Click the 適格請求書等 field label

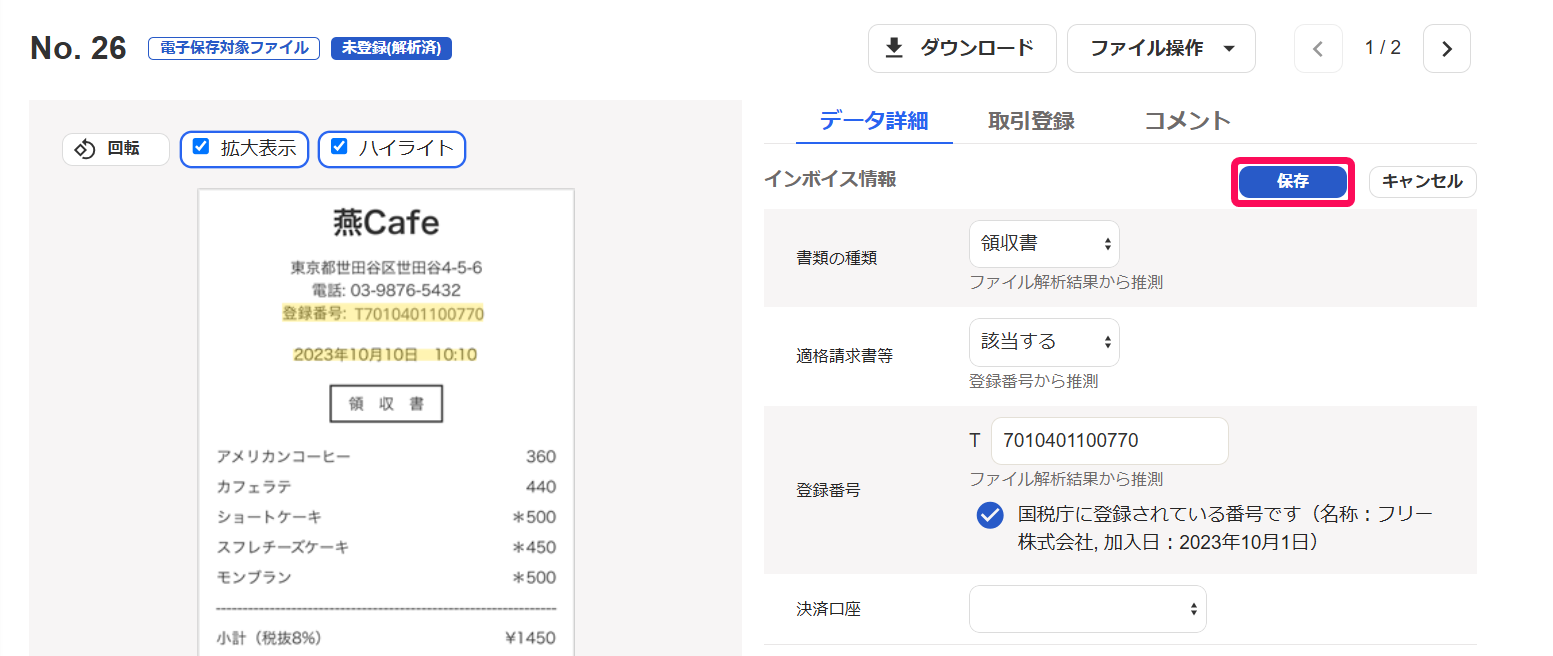(845, 356)
